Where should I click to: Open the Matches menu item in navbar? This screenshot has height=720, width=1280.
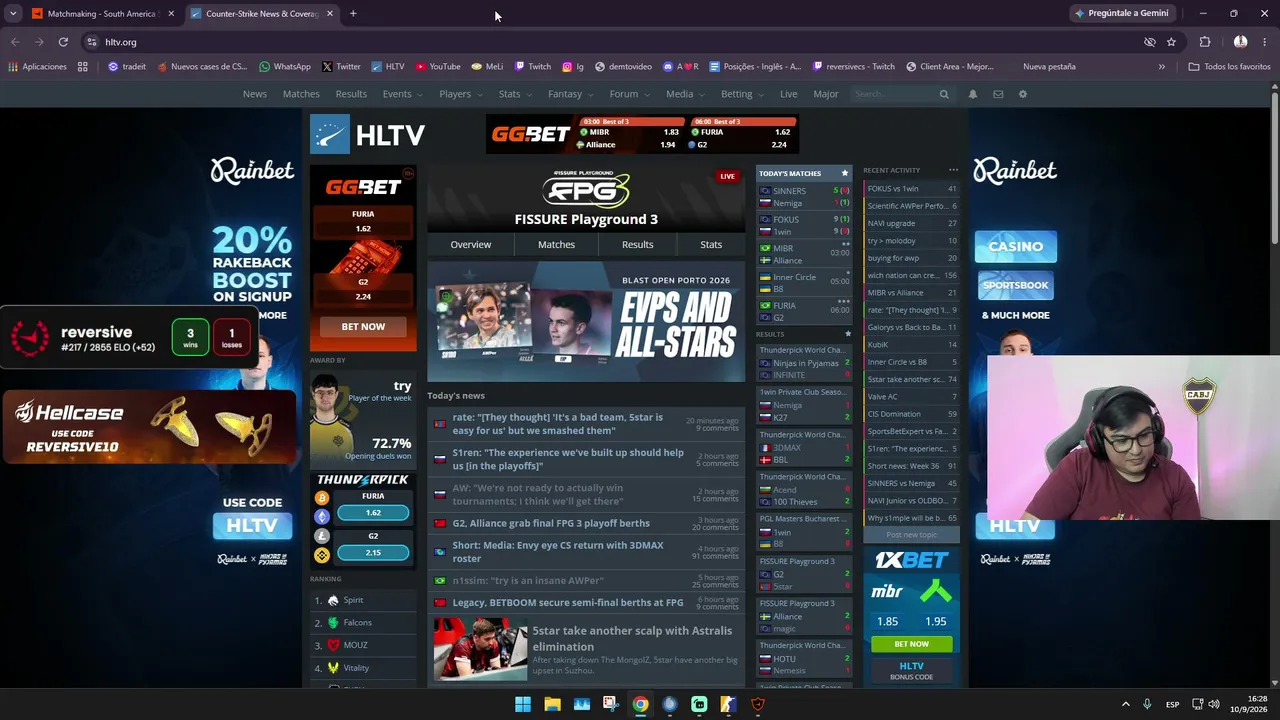coord(301,94)
